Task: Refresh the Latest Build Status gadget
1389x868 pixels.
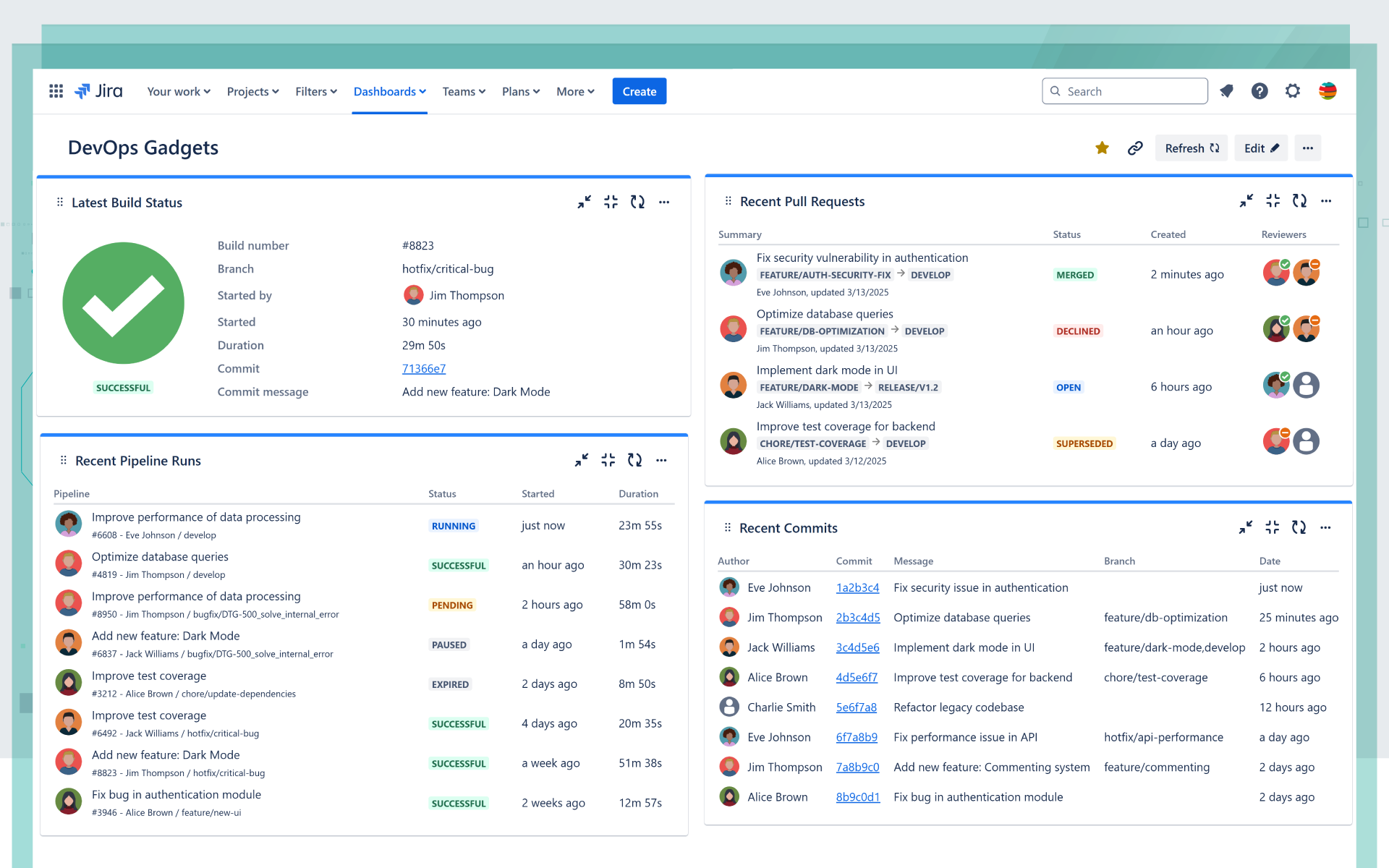Action: click(x=637, y=203)
